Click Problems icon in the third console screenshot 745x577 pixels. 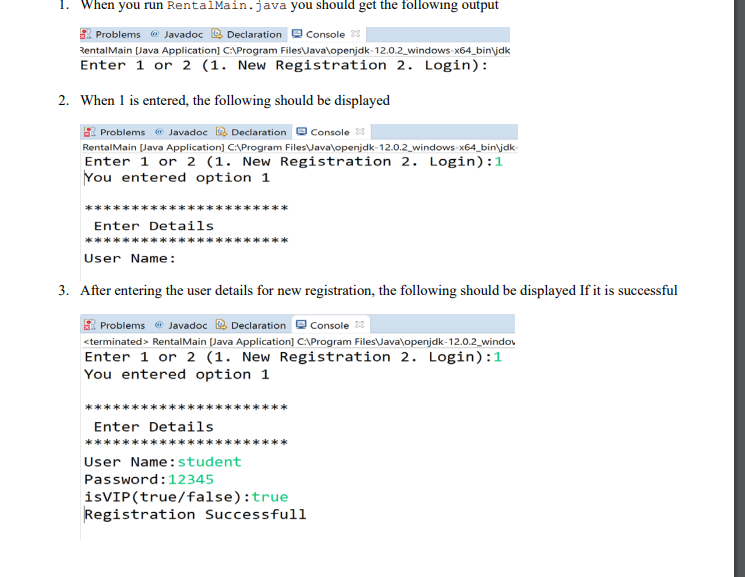click(89, 325)
